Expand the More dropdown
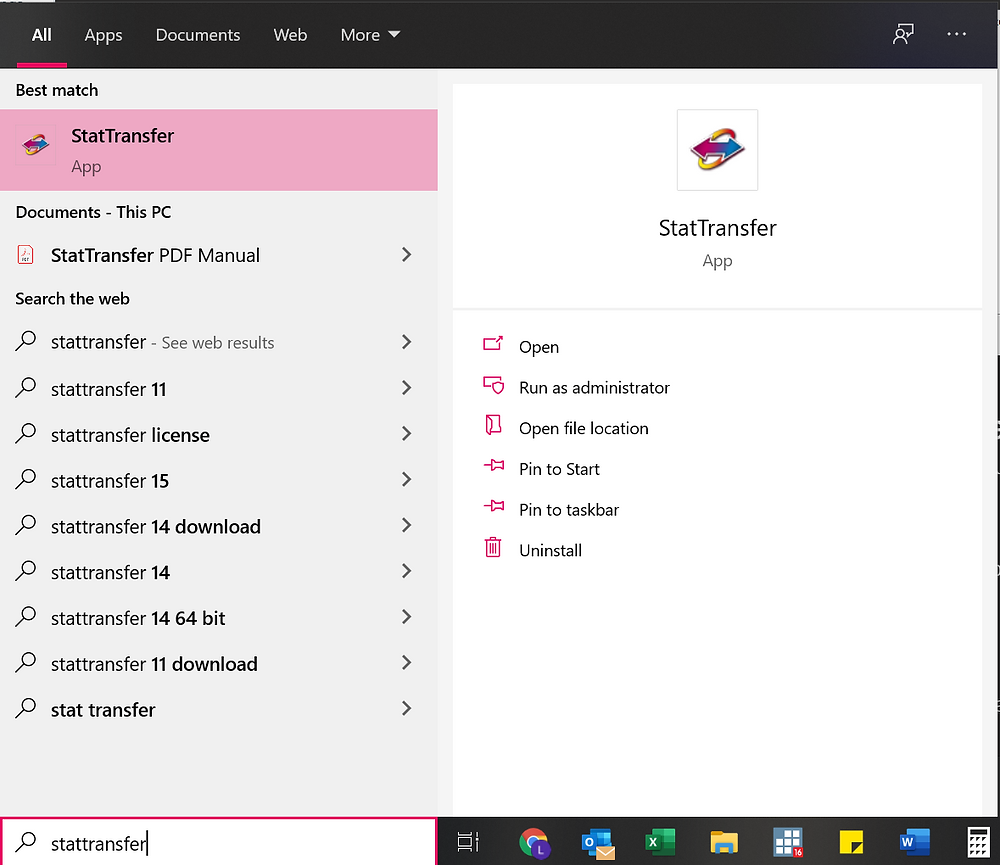 pyautogui.click(x=370, y=34)
